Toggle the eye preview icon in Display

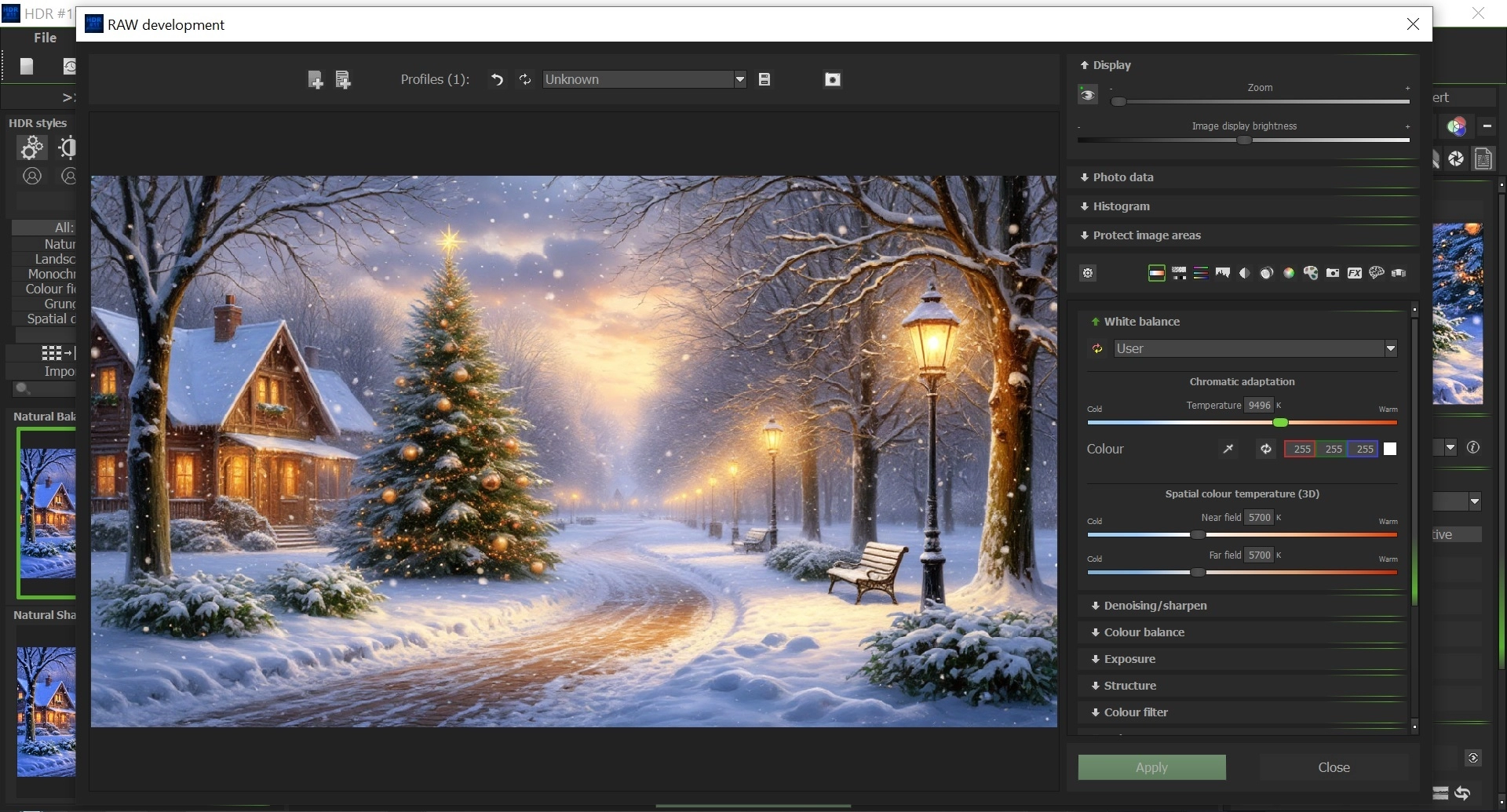tap(1087, 95)
